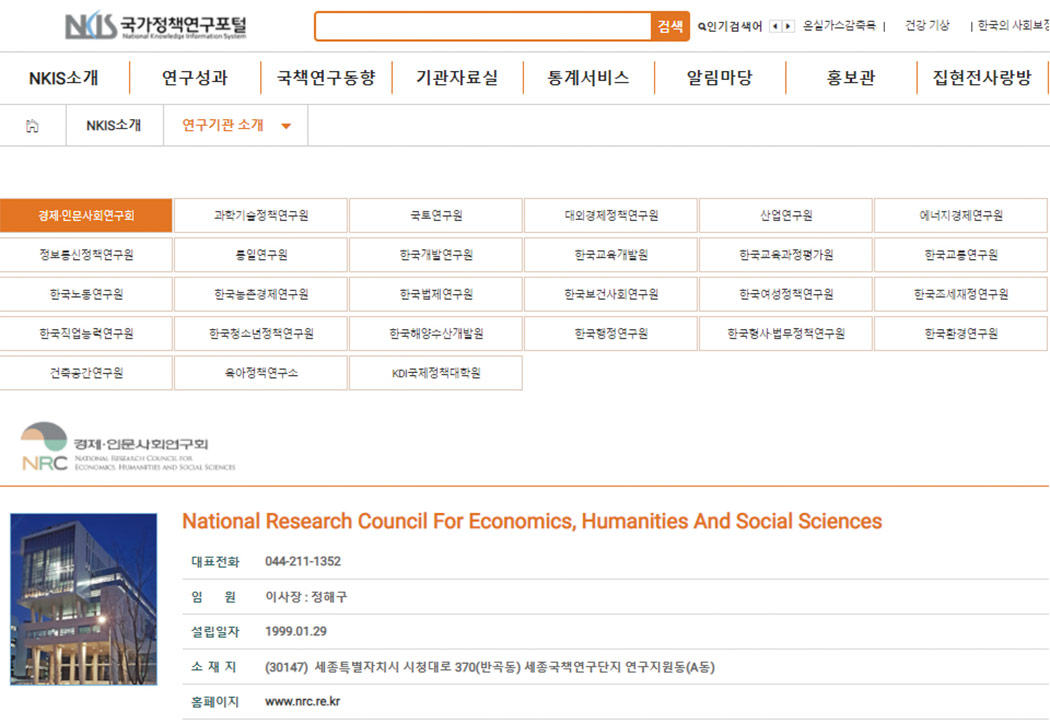
Task: Click the NRC council logo
Action: click(x=128, y=446)
